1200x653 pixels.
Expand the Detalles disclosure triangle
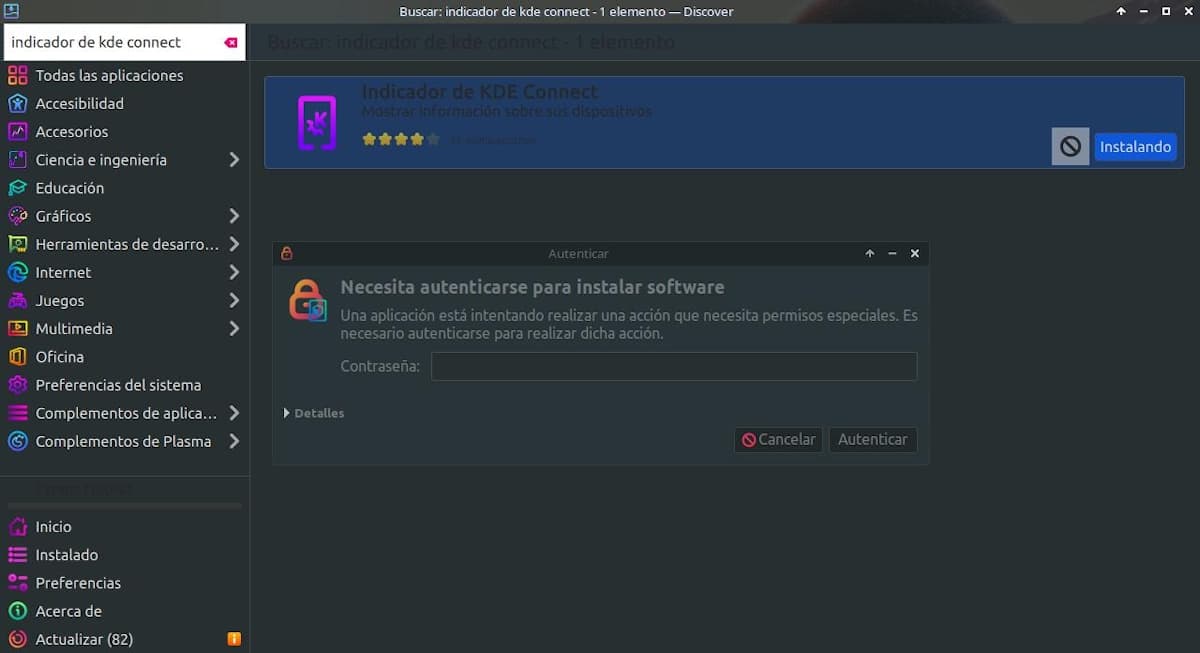tap(287, 413)
